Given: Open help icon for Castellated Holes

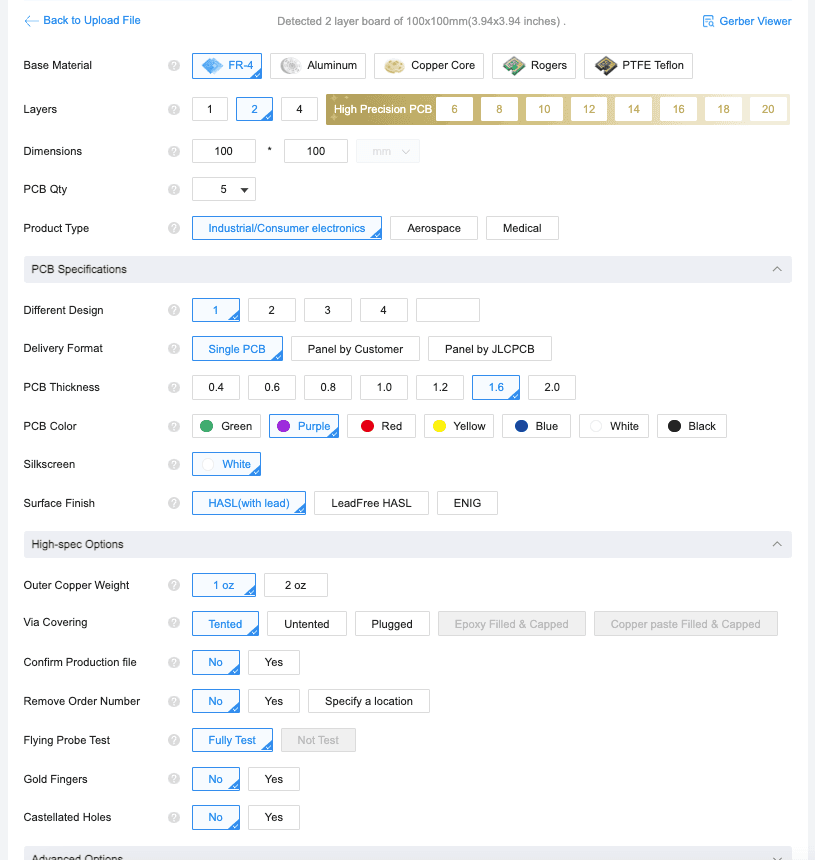Looking at the screenshot, I should pos(174,817).
